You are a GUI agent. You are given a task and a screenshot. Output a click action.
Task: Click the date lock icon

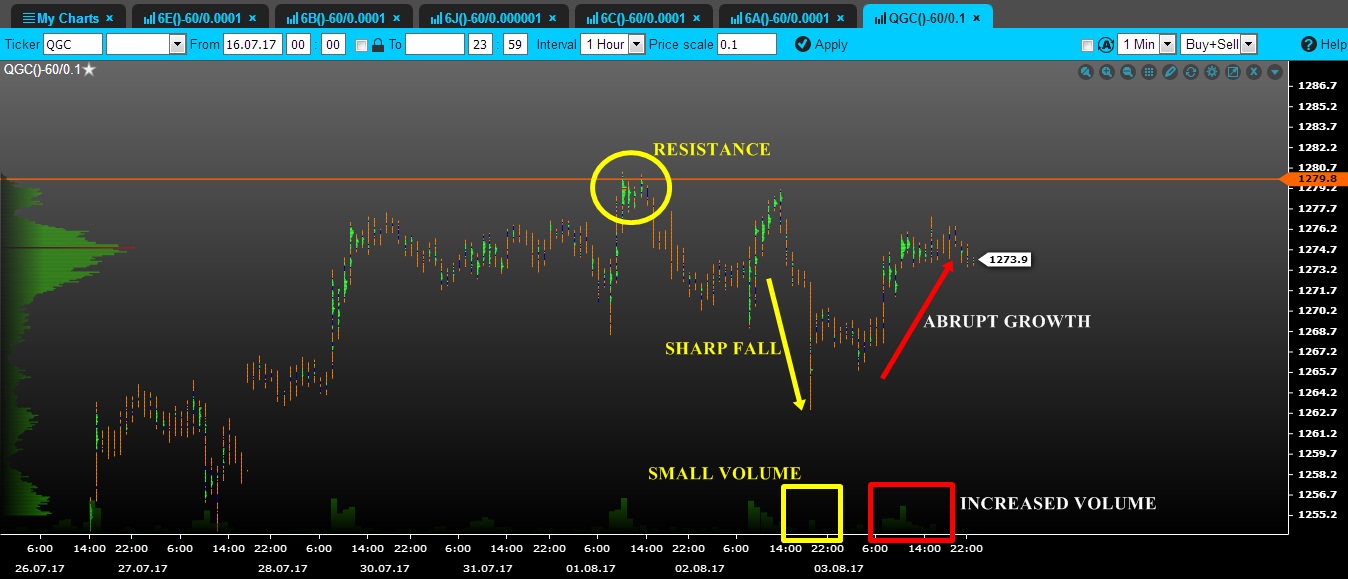[378, 45]
